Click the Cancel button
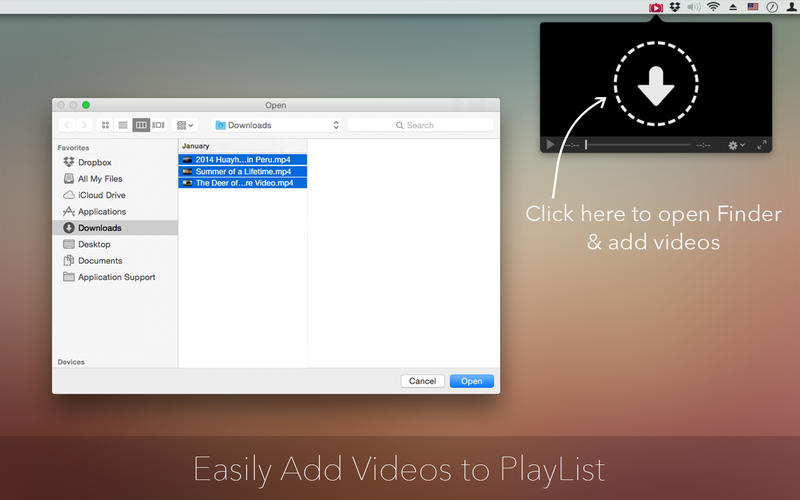The height and width of the screenshot is (500, 800). 422,381
